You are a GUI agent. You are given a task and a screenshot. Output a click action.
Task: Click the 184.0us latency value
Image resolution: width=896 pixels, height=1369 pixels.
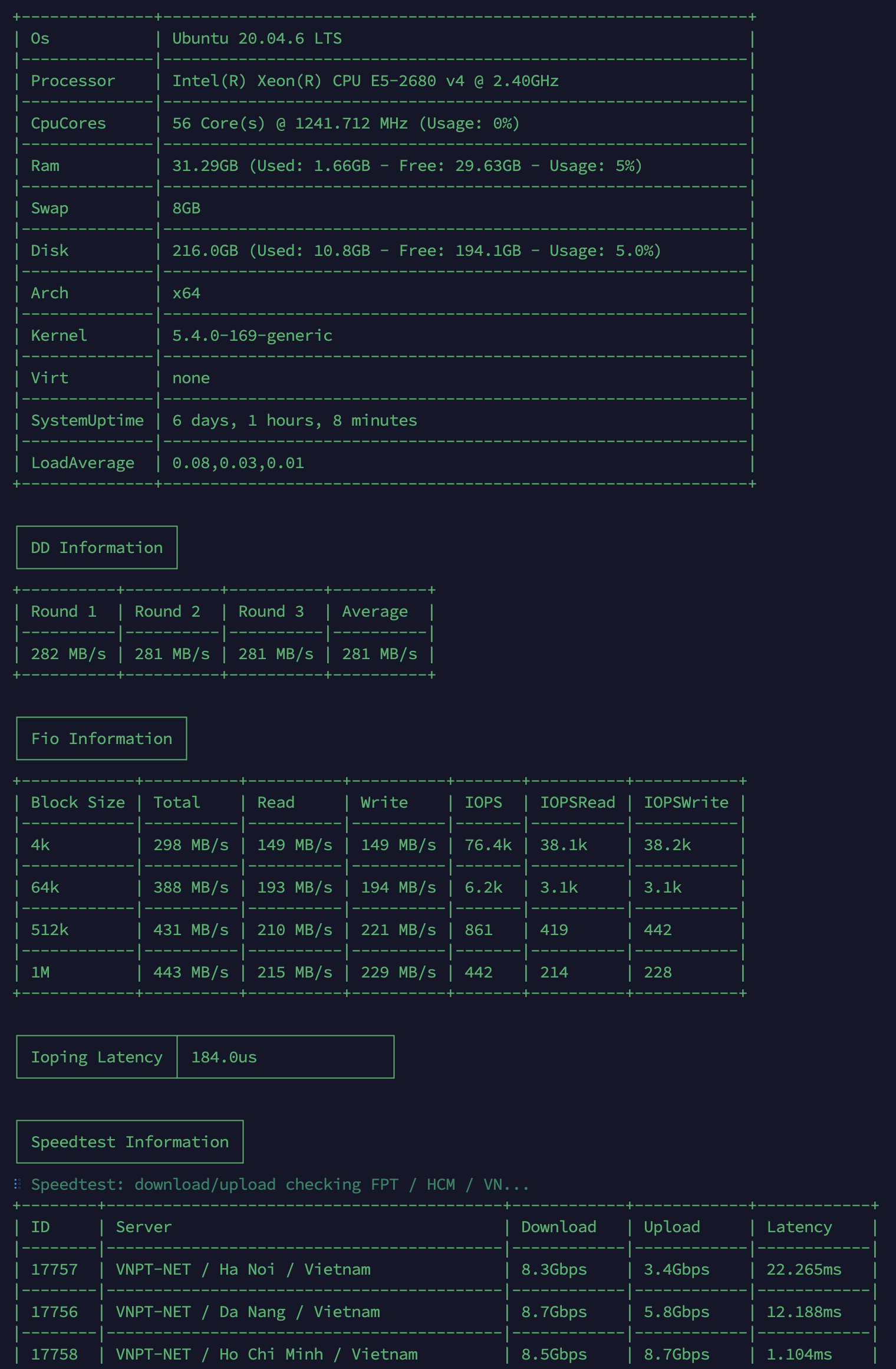(224, 1057)
